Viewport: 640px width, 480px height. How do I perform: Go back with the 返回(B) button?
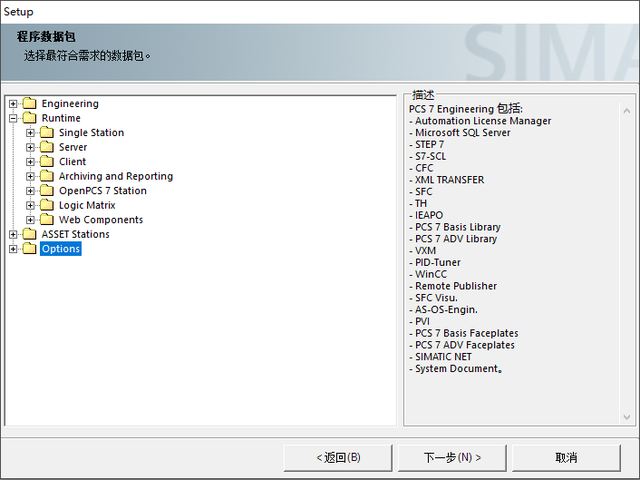pyautogui.click(x=338, y=458)
